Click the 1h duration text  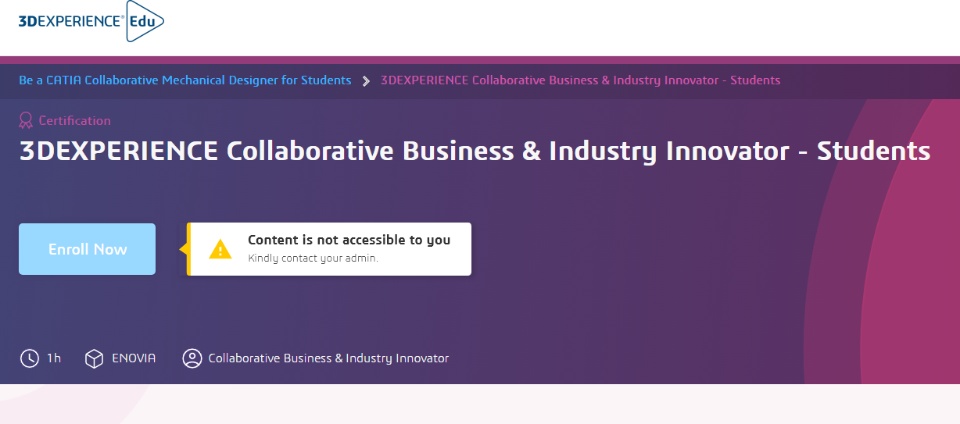coord(54,358)
